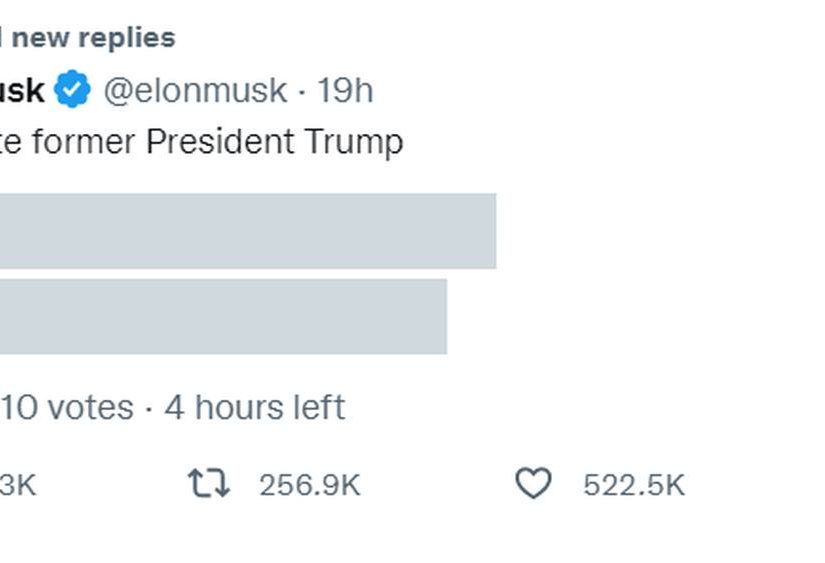Click the 256.9K retweet count
The height and width of the screenshot is (563, 825).
(x=309, y=485)
